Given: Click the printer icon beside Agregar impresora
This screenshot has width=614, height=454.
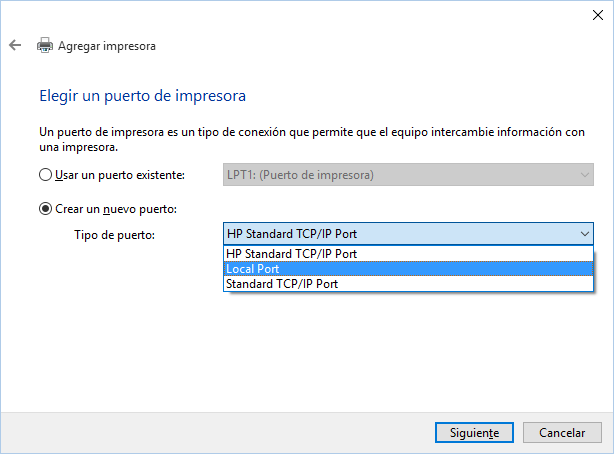Looking at the screenshot, I should tap(45, 45).
